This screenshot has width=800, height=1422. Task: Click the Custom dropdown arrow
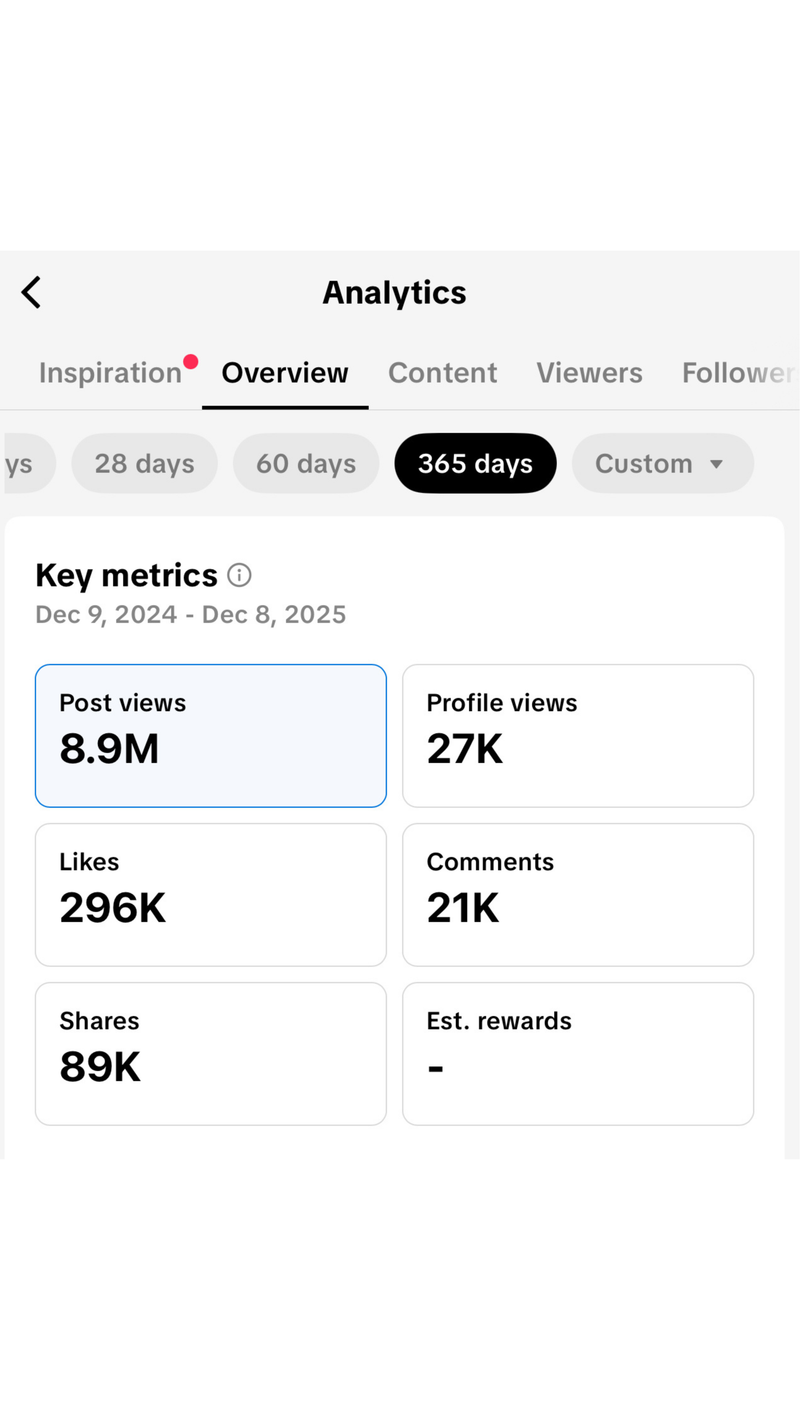click(x=716, y=464)
